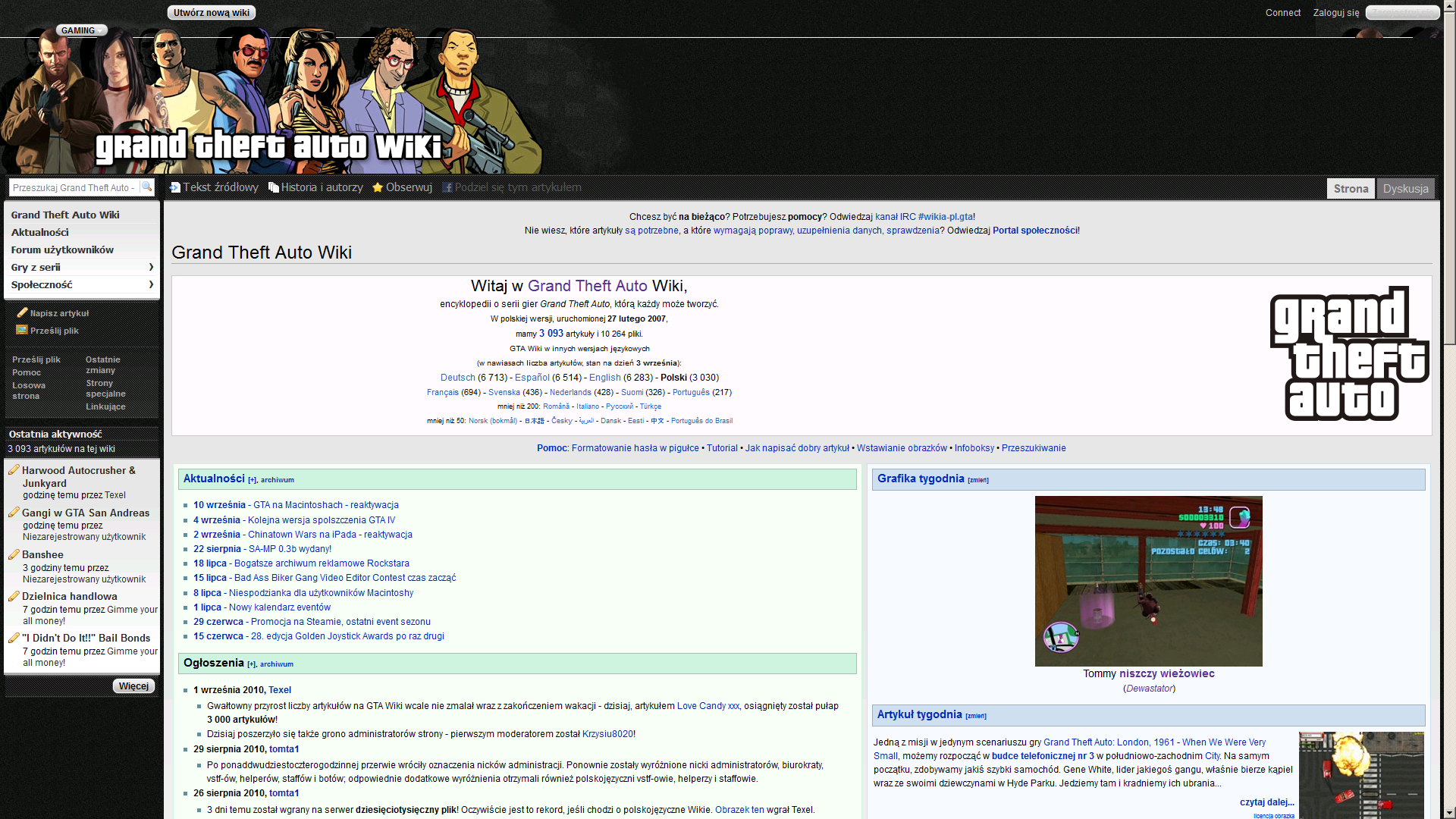This screenshot has height=819, width=1456.
Task: Click the Grafika tygodnia screenshot thumbnail
Action: coord(1148,581)
